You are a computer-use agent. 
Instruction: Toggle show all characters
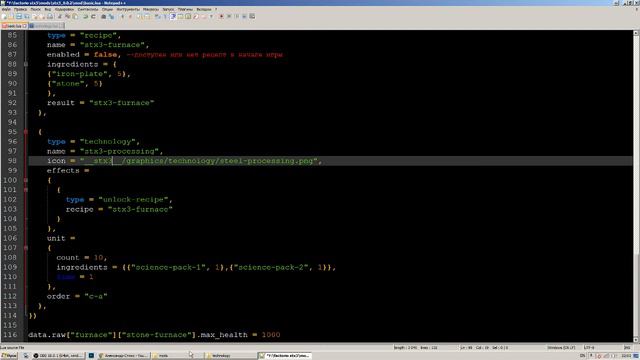(165, 16)
